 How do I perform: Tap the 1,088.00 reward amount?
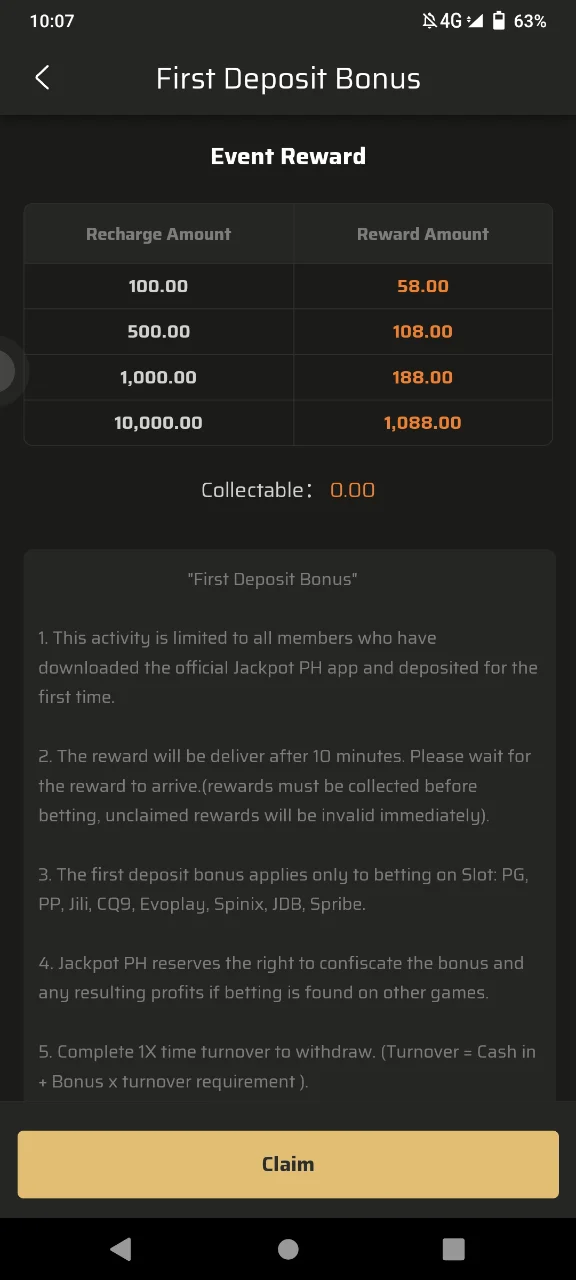423,423
